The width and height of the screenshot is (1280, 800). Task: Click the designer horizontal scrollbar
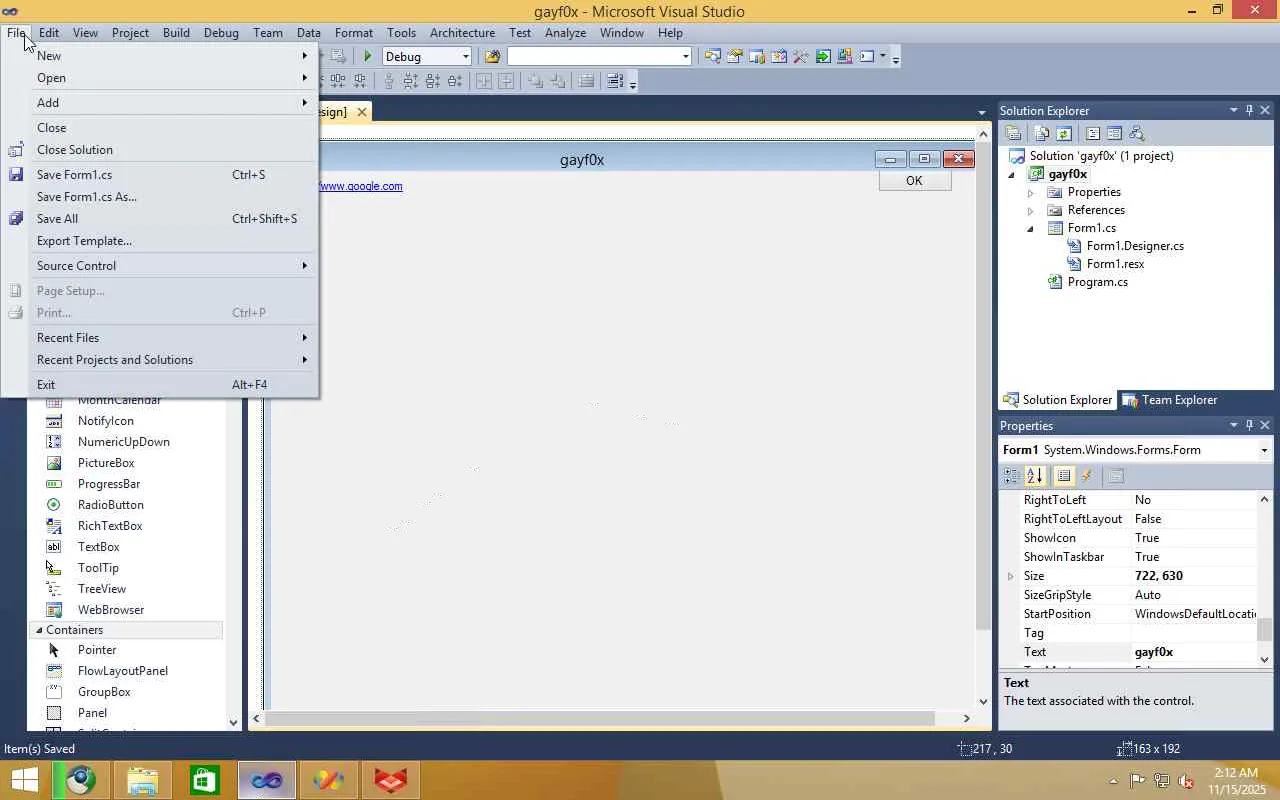[600, 718]
